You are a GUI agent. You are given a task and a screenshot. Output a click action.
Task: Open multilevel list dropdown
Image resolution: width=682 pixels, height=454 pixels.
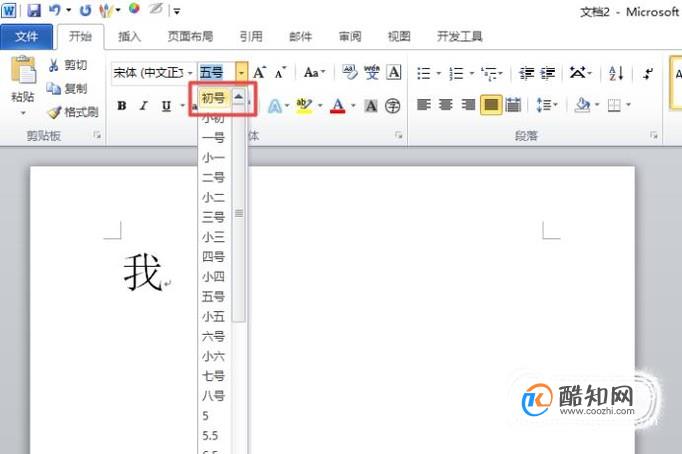(x=492, y=73)
